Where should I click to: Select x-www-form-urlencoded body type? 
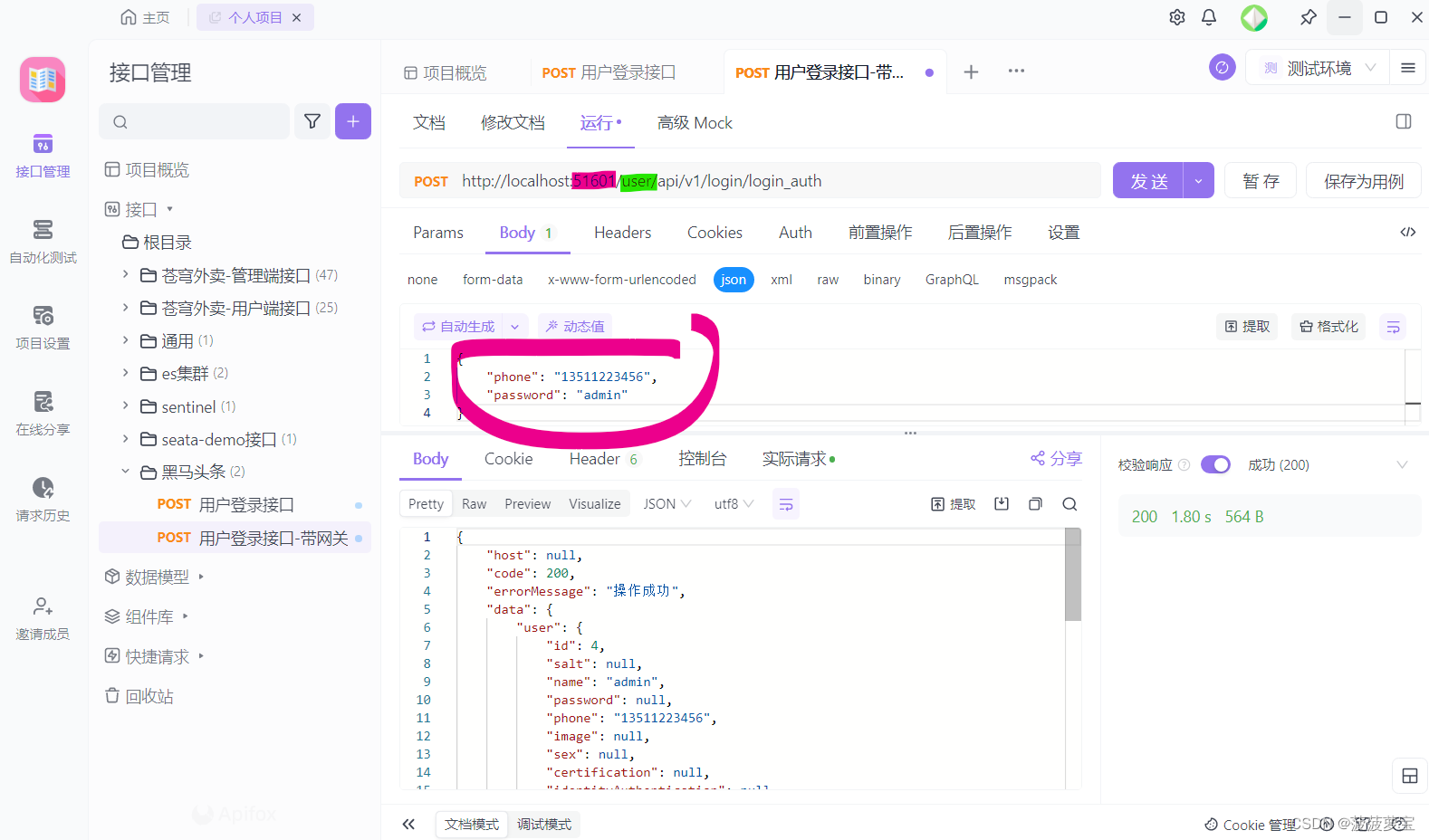pyautogui.click(x=622, y=280)
